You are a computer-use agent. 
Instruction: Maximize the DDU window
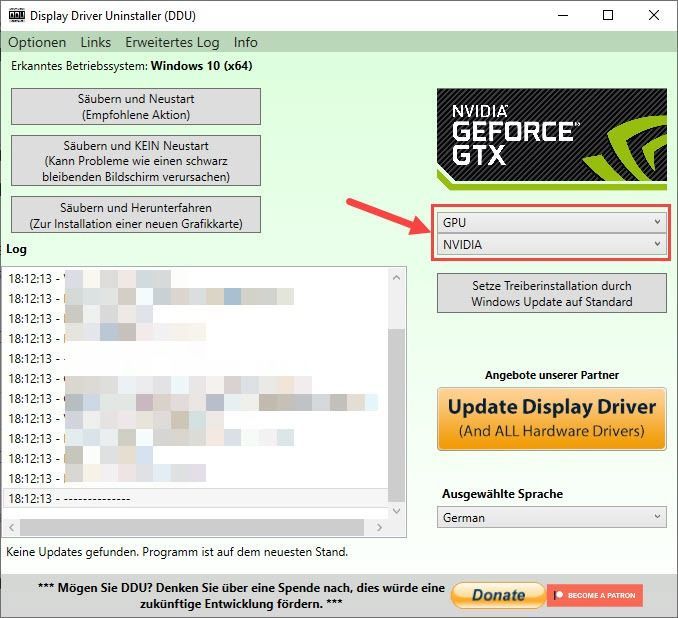pos(608,15)
